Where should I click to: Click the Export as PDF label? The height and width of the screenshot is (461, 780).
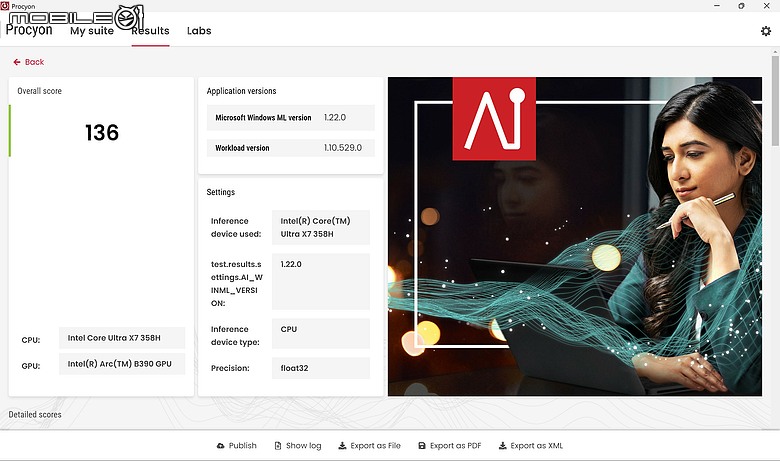pos(456,446)
